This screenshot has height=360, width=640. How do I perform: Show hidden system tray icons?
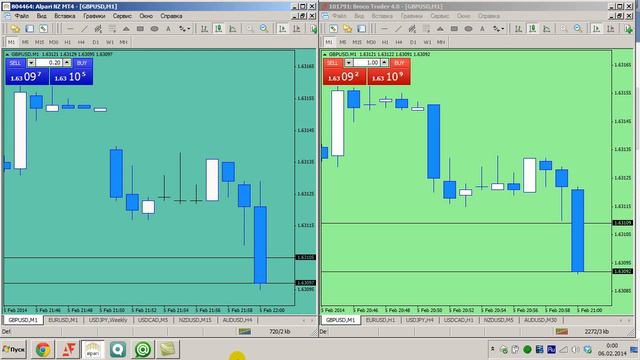(492, 349)
